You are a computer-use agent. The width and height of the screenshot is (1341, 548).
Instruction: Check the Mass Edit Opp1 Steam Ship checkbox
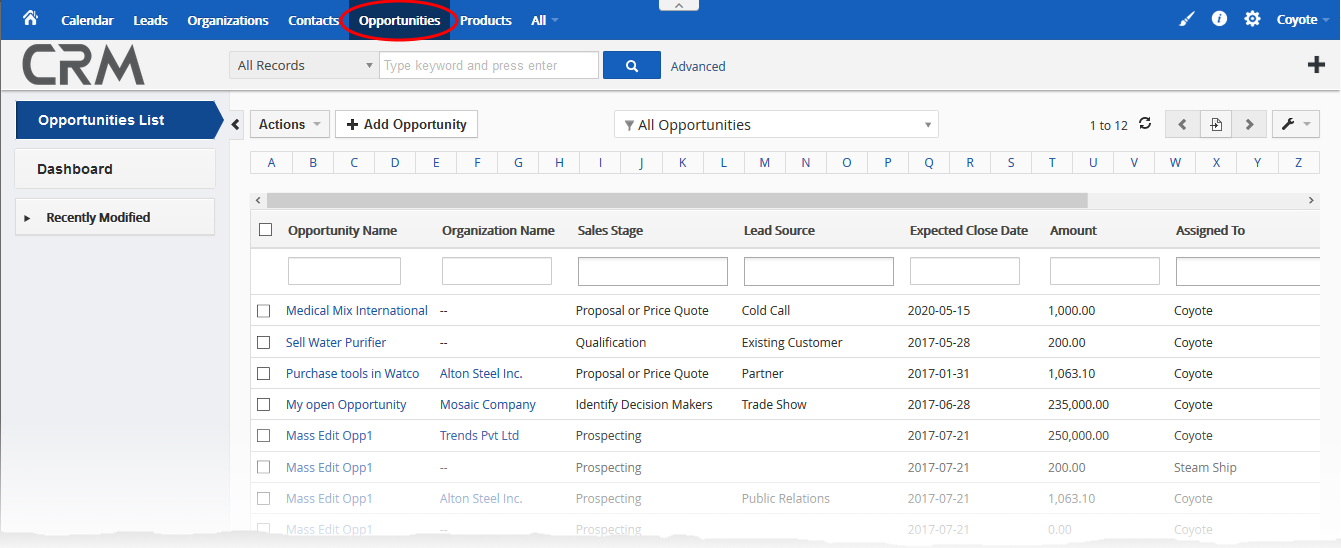[x=264, y=467]
